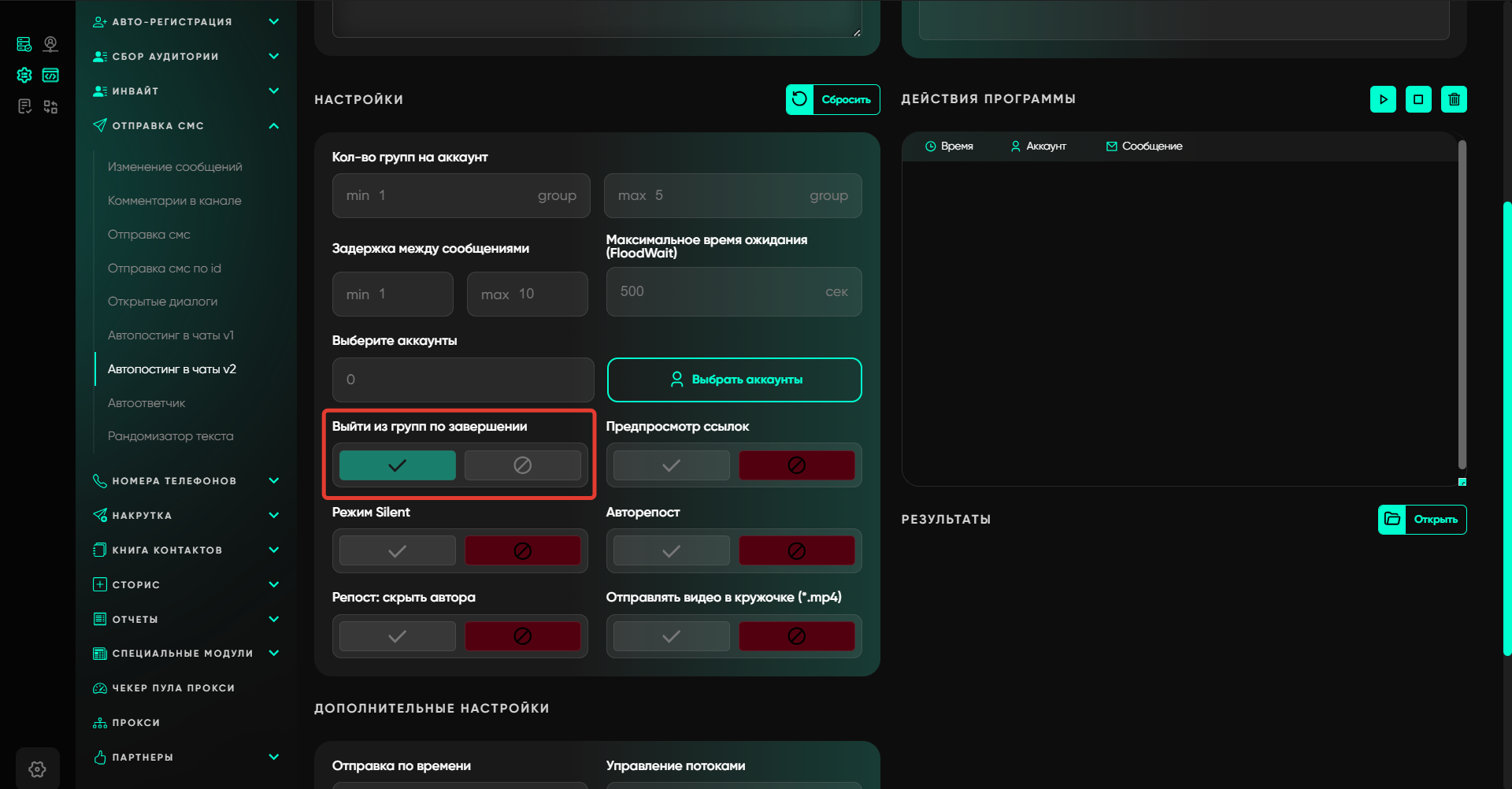Screen dimensions: 1512x789
Task: Select Рандомизатор текста menu item
Action: point(170,436)
